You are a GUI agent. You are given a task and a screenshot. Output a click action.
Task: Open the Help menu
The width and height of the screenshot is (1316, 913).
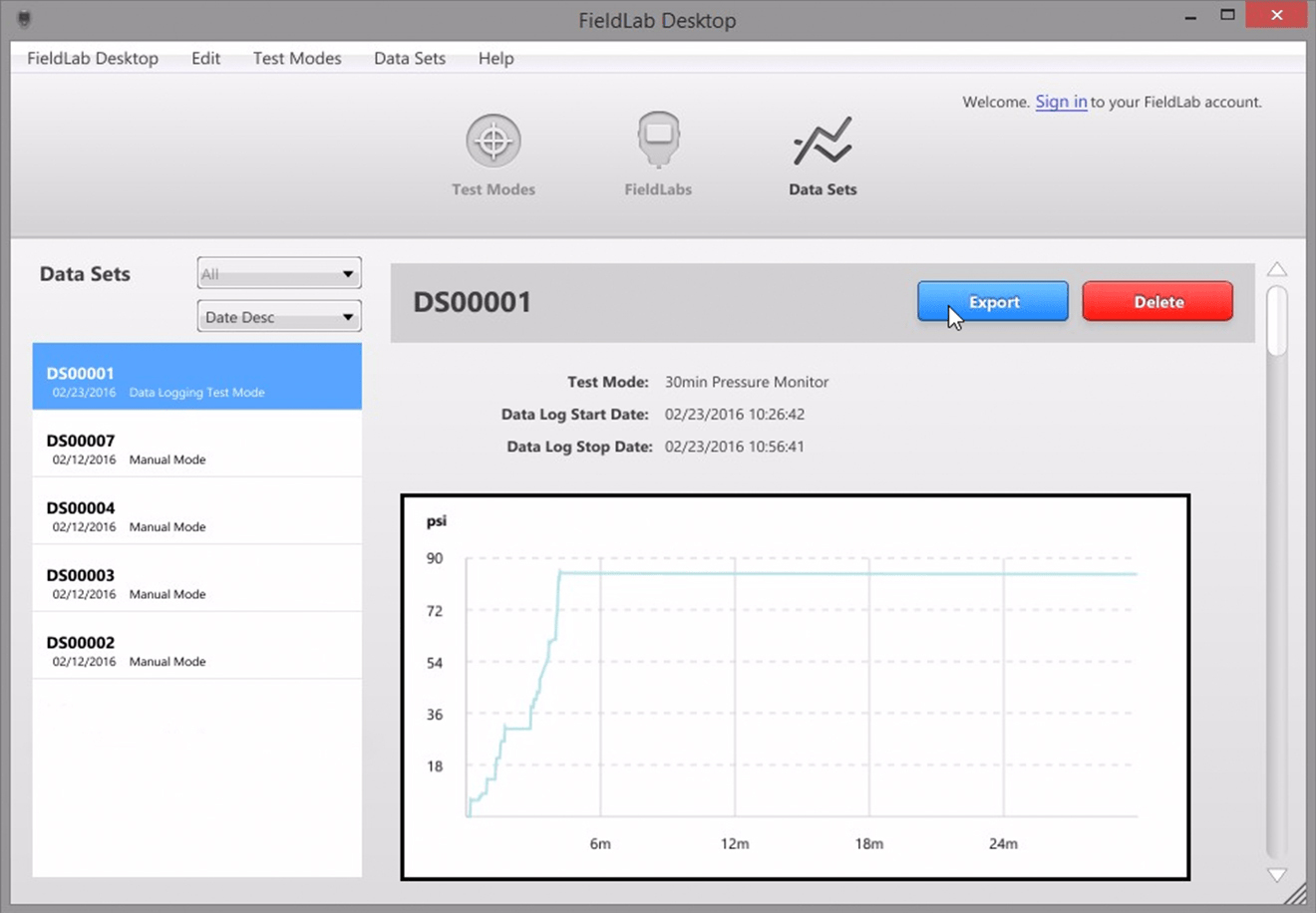pyautogui.click(x=495, y=58)
